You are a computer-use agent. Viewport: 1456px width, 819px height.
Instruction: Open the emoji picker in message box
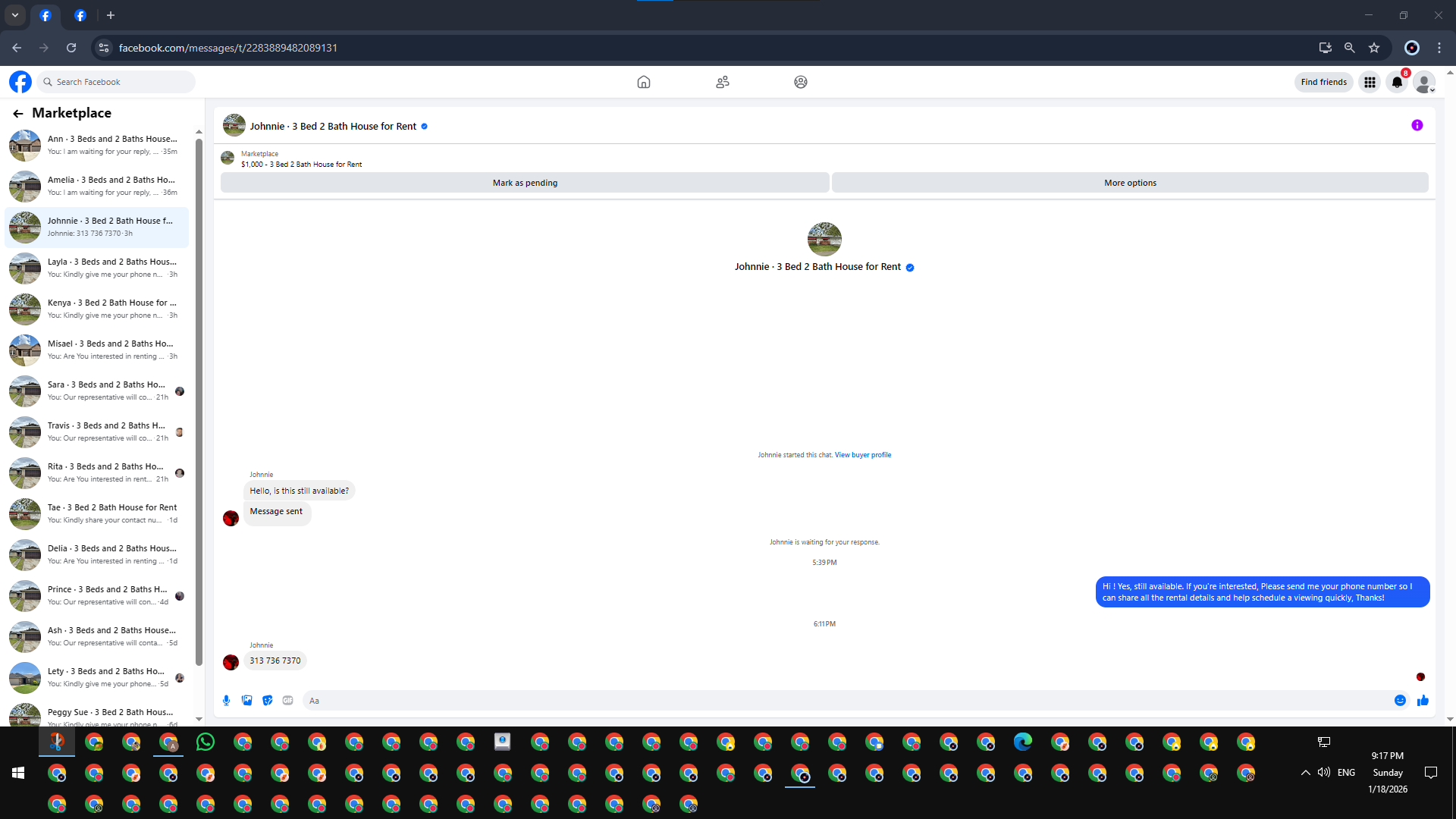[1400, 701]
